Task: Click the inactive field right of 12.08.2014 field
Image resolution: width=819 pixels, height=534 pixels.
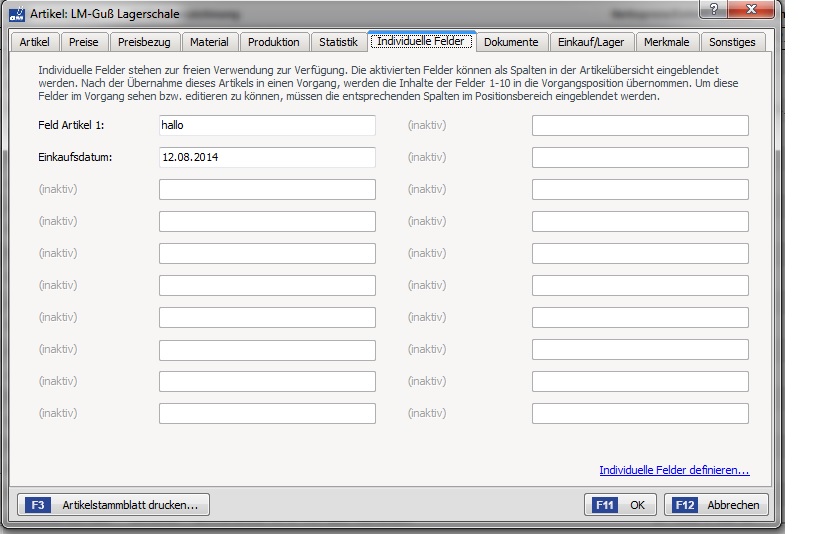Action: pyautogui.click(x=640, y=157)
